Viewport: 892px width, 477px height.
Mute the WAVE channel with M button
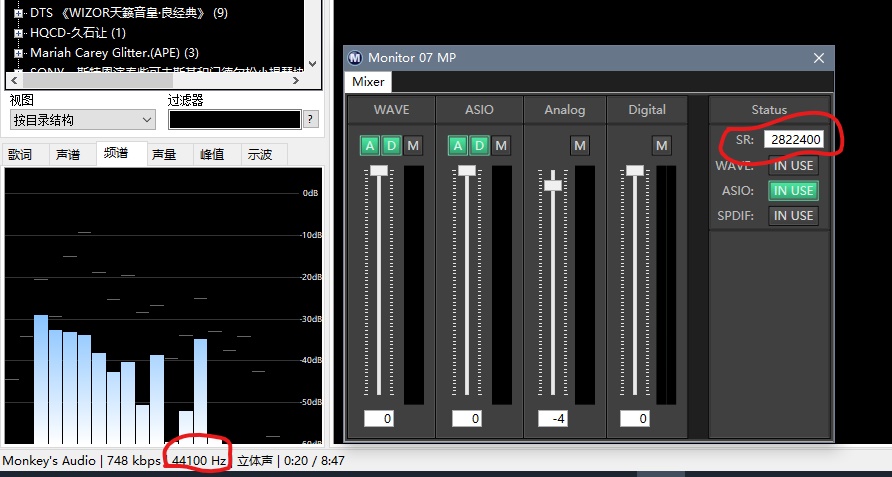[413, 146]
